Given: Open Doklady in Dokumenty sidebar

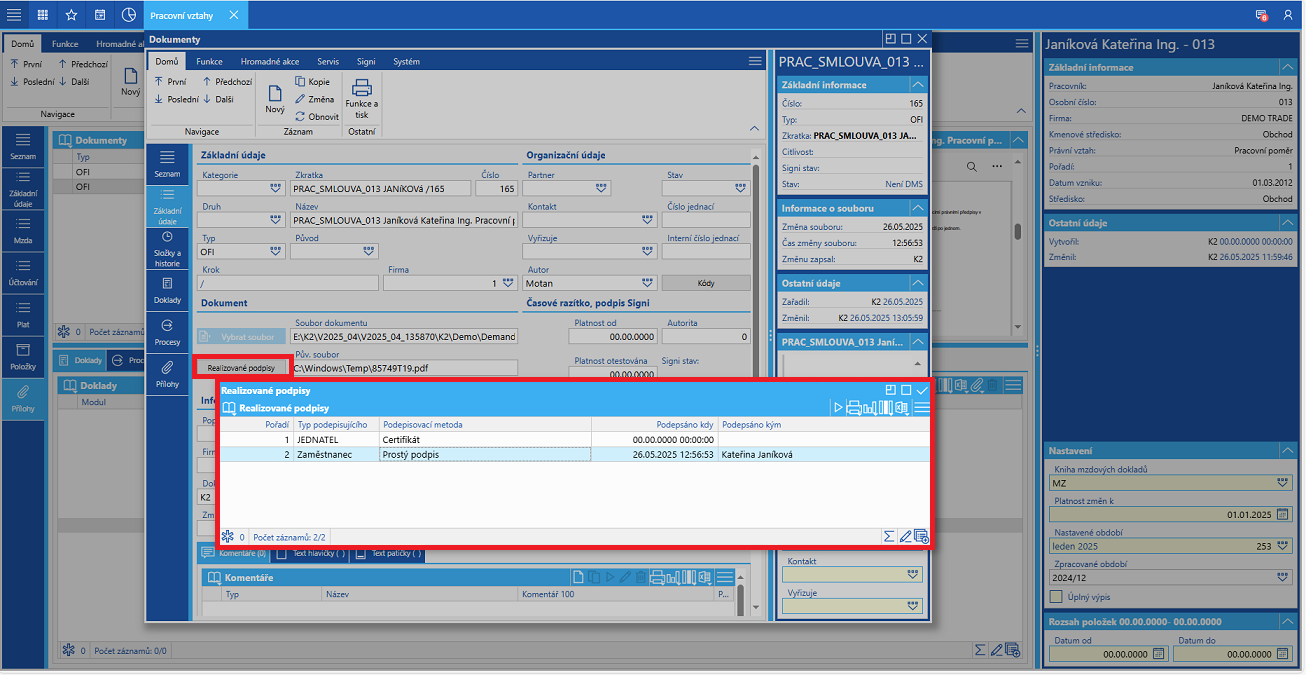Looking at the screenshot, I should pos(167,290).
